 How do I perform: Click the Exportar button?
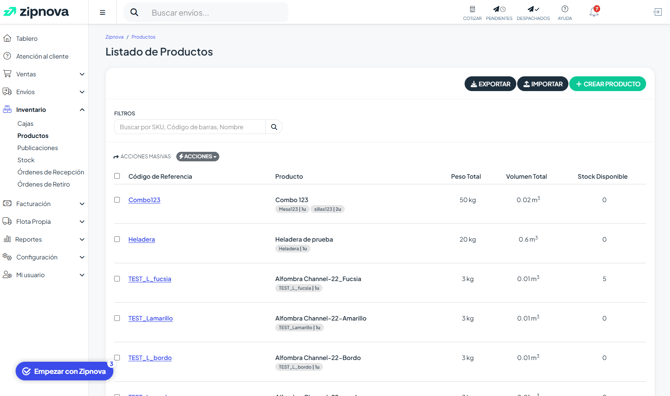pos(490,84)
